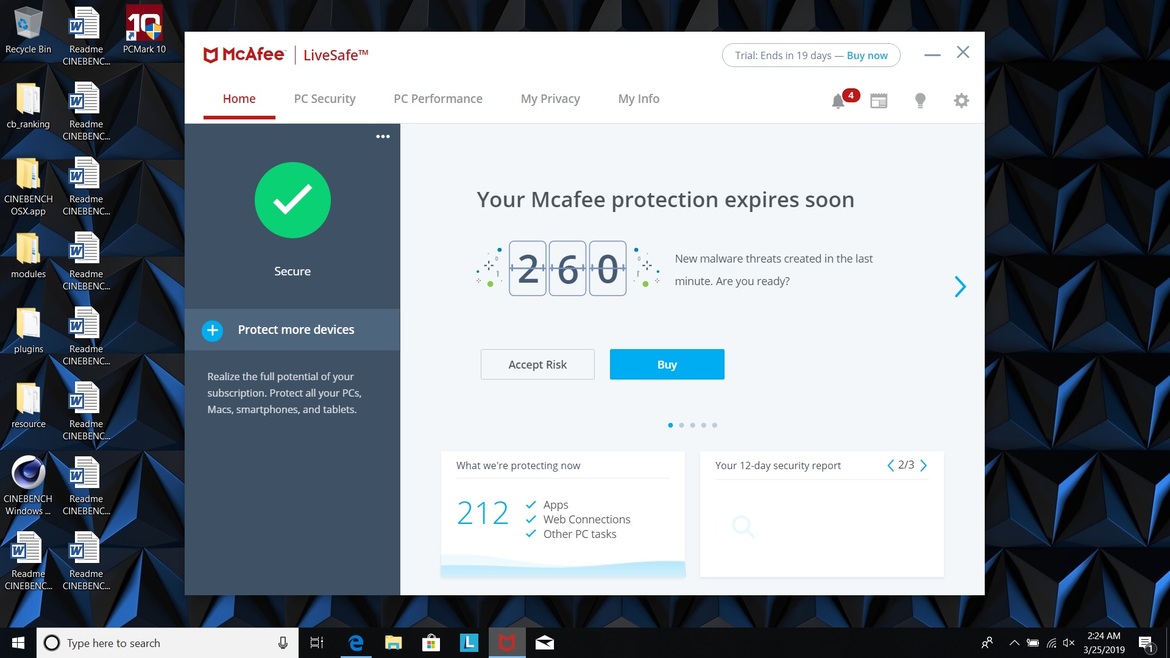Open three-dot menu in the status panel

[383, 137]
